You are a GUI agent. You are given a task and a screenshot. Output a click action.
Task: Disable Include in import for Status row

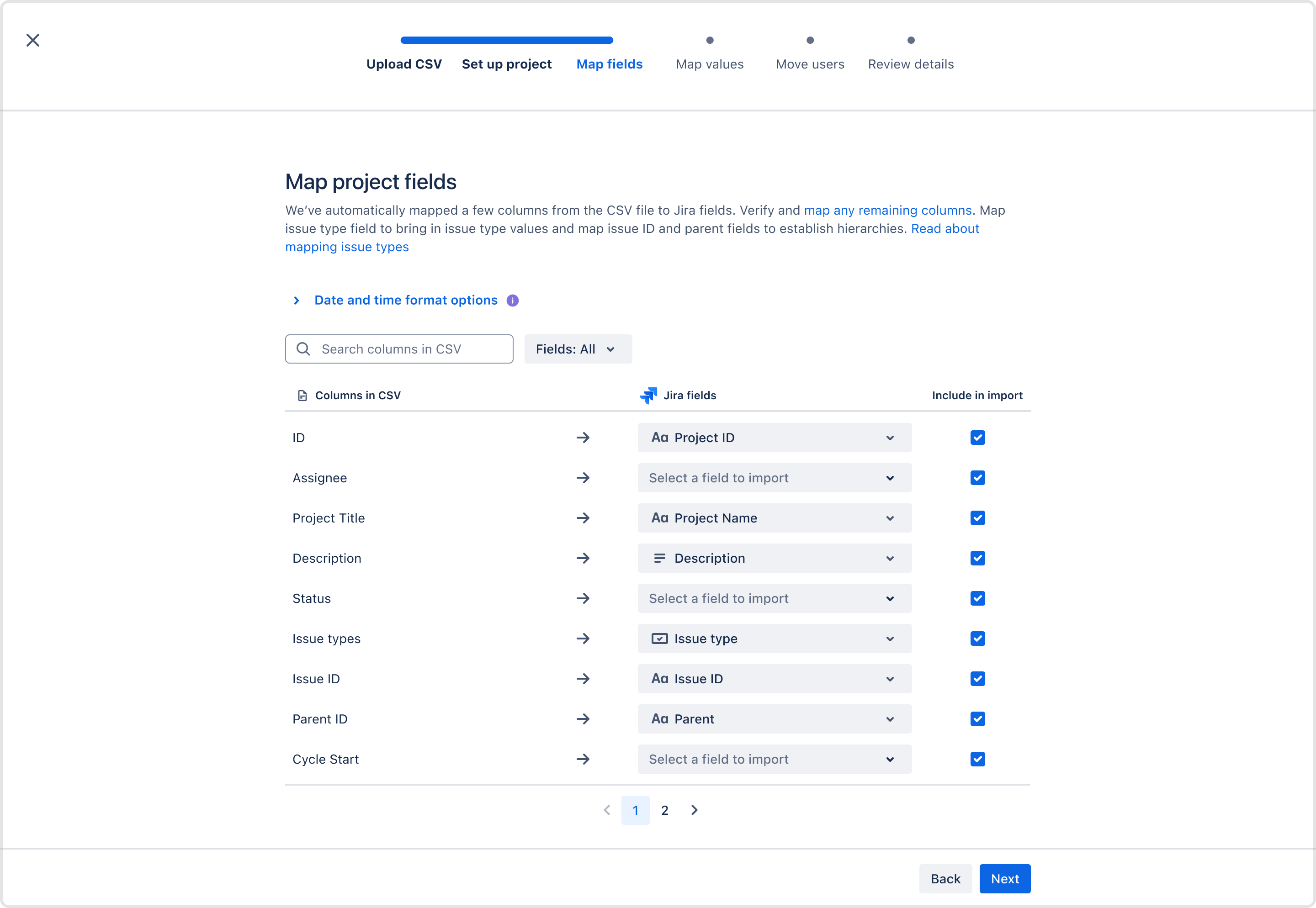pos(977,598)
